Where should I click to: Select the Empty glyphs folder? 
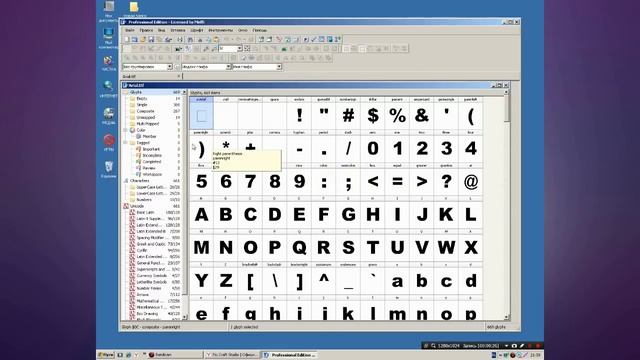(142, 98)
